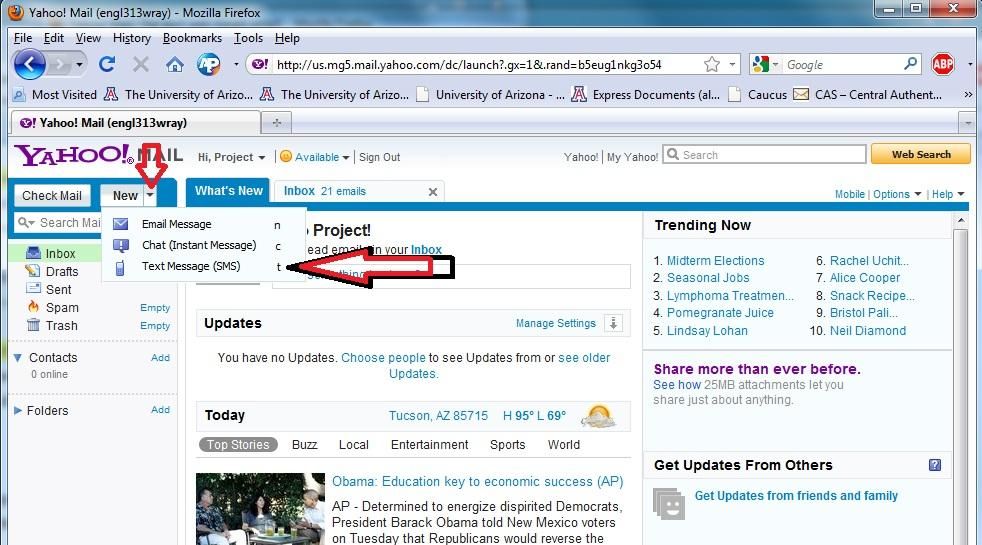This screenshot has width=982, height=545.
Task: Switch to the What's New tab
Action: tap(229, 190)
